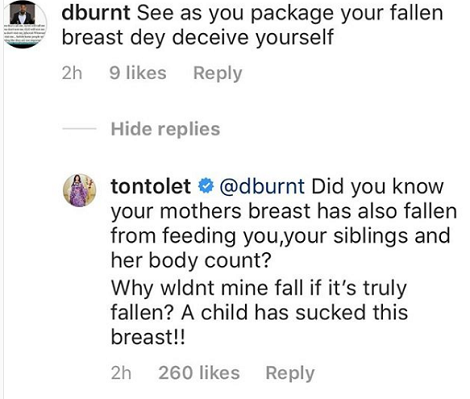Viewport: 470px width, 399px height.
Task: Reply to dburnt's comment
Action: pyautogui.click(x=218, y=73)
